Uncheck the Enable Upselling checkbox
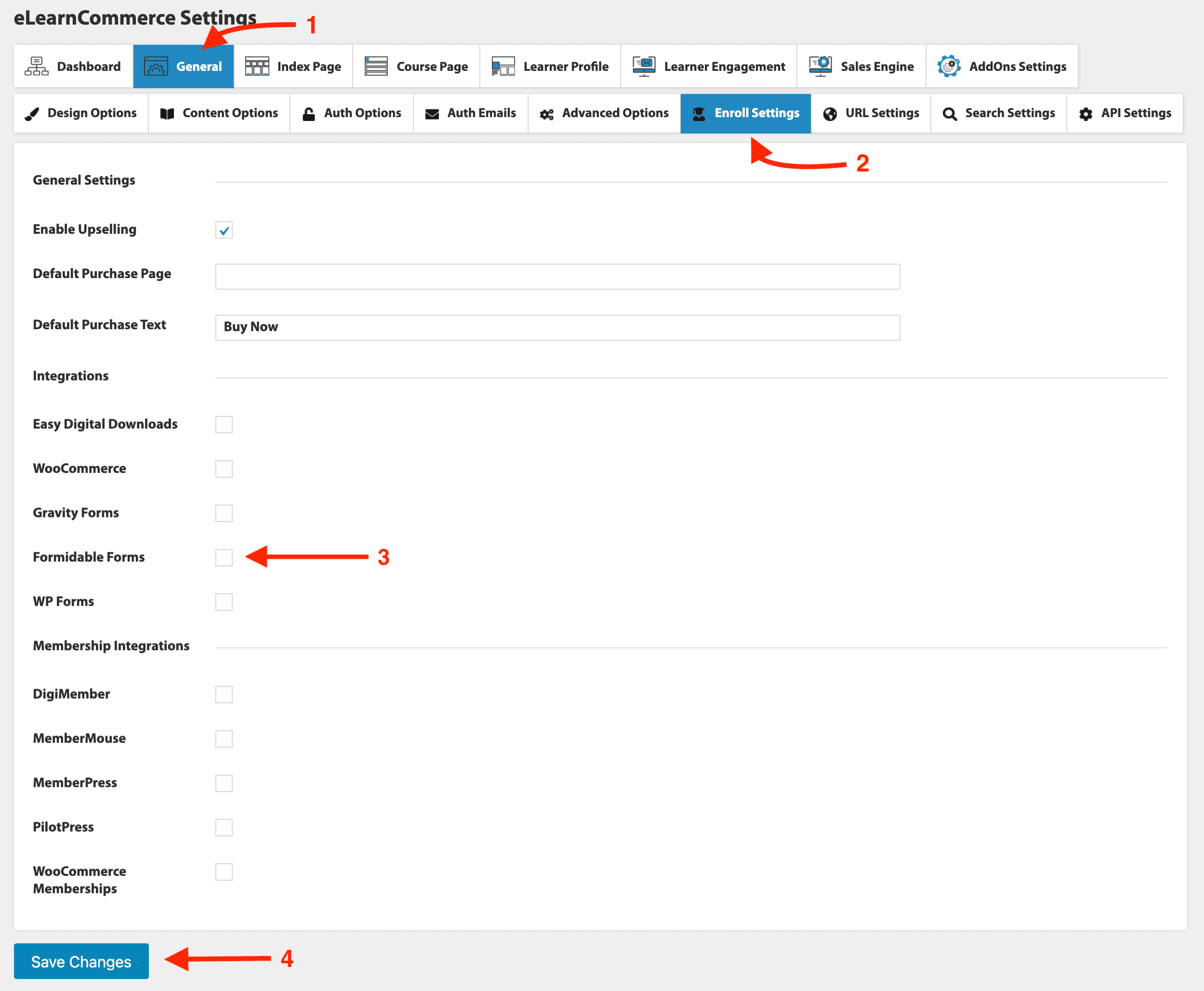Image resolution: width=1204 pixels, height=991 pixels. pyautogui.click(x=224, y=230)
